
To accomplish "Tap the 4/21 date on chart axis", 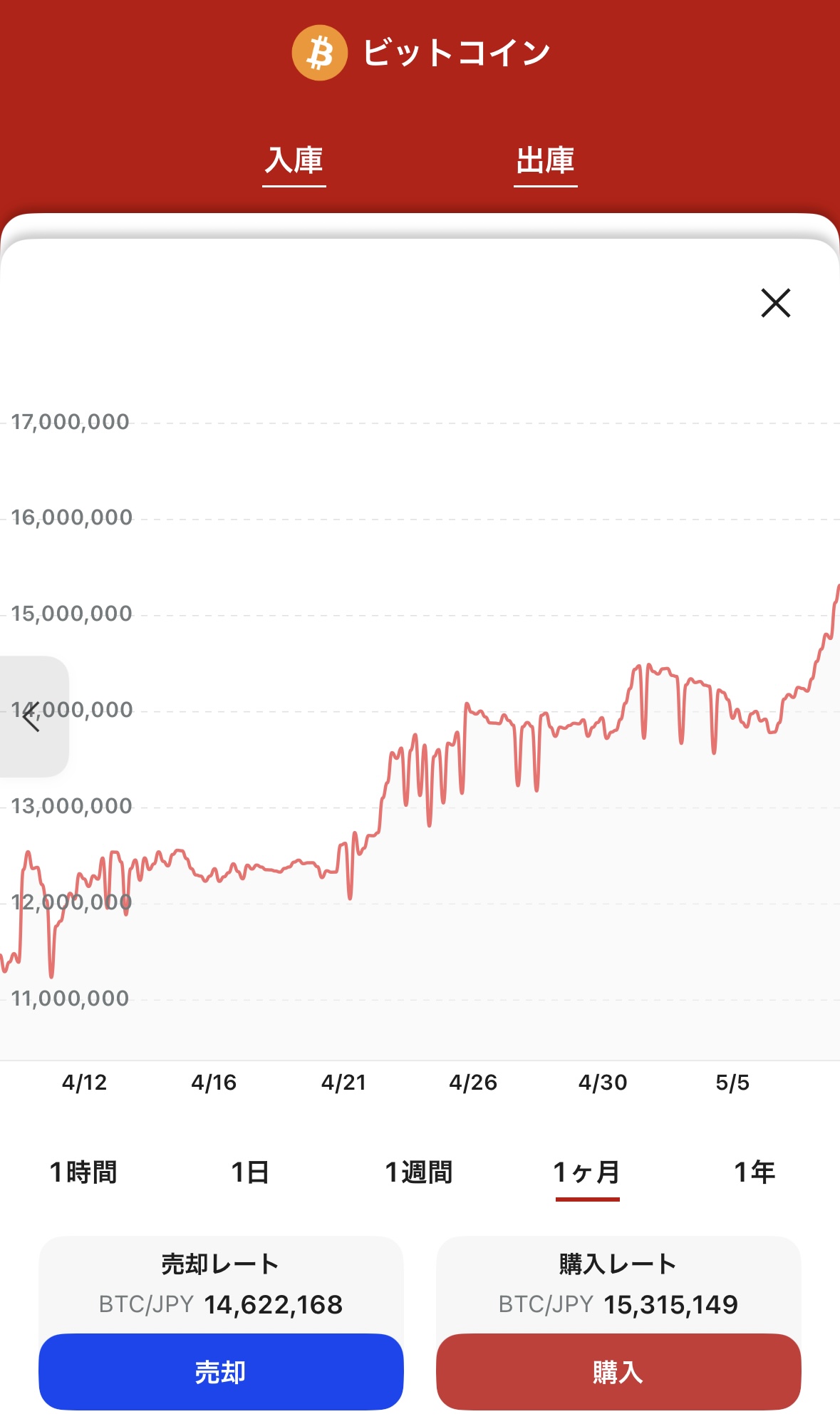I will click(343, 1083).
